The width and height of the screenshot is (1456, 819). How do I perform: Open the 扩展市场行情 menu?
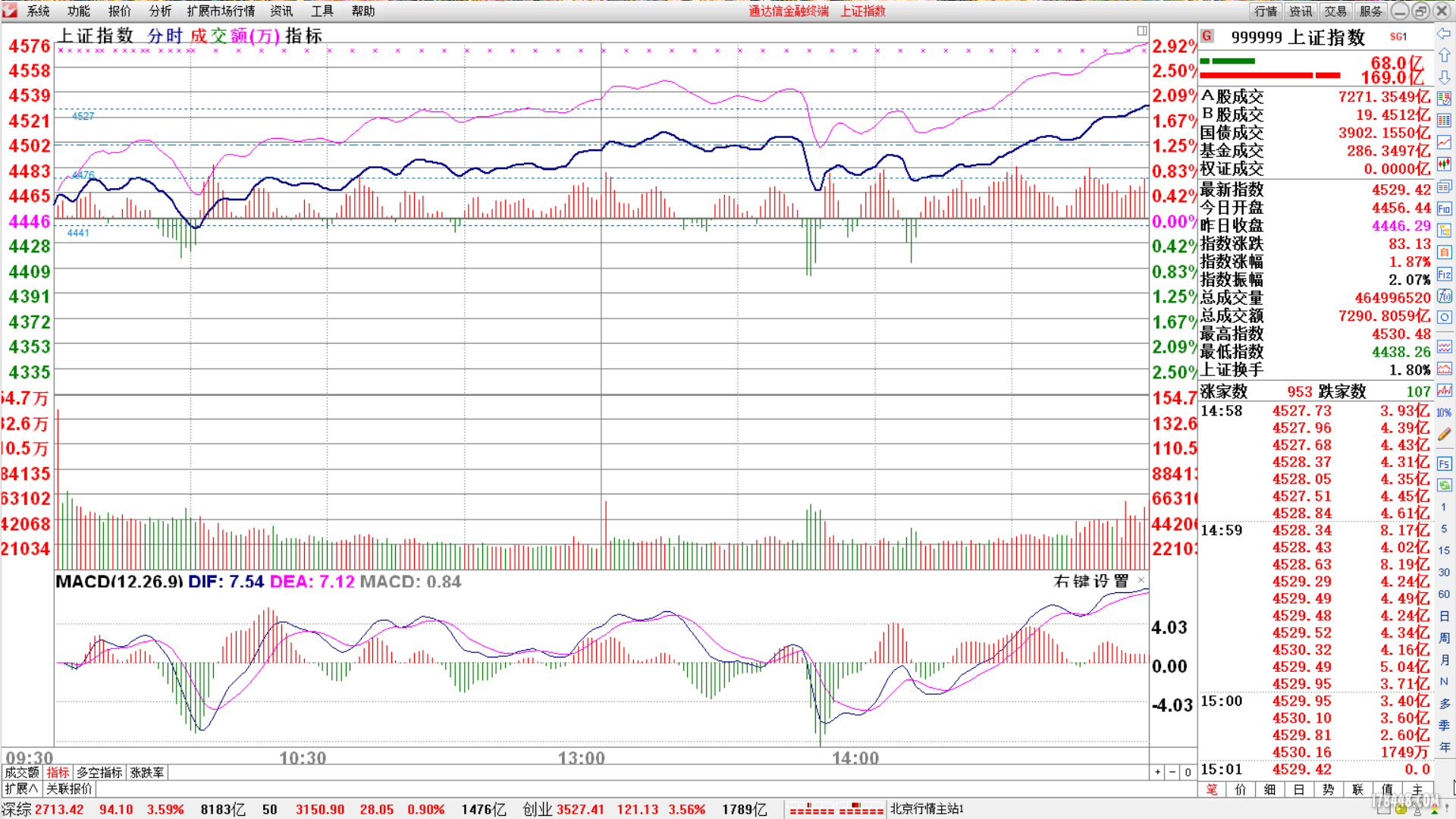coord(221,11)
